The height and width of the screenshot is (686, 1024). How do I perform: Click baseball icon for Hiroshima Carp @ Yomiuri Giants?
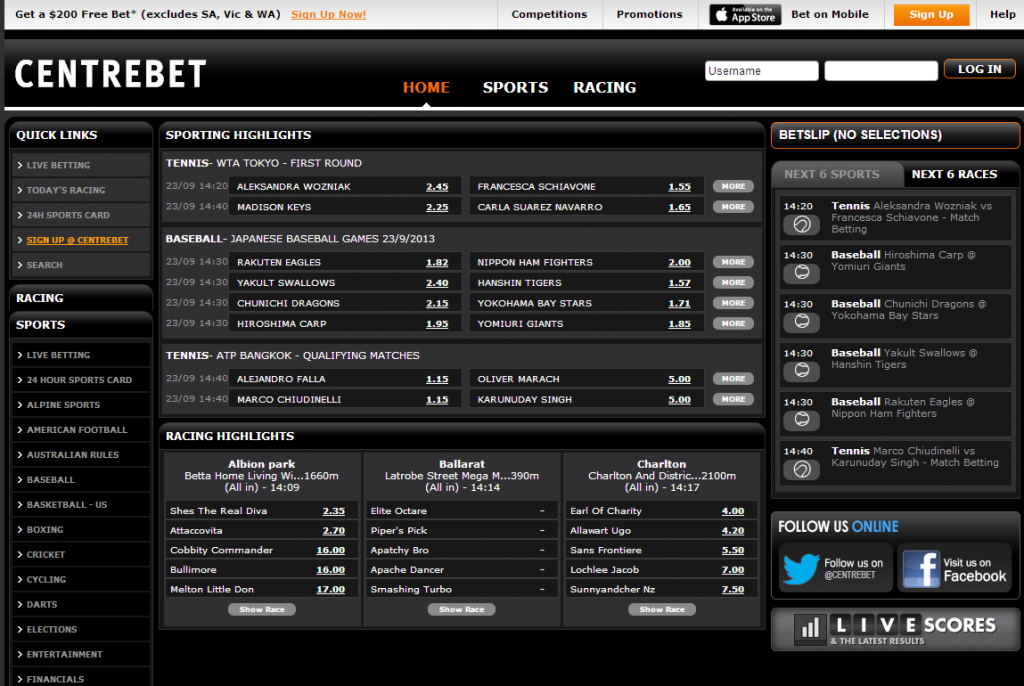tap(801, 272)
